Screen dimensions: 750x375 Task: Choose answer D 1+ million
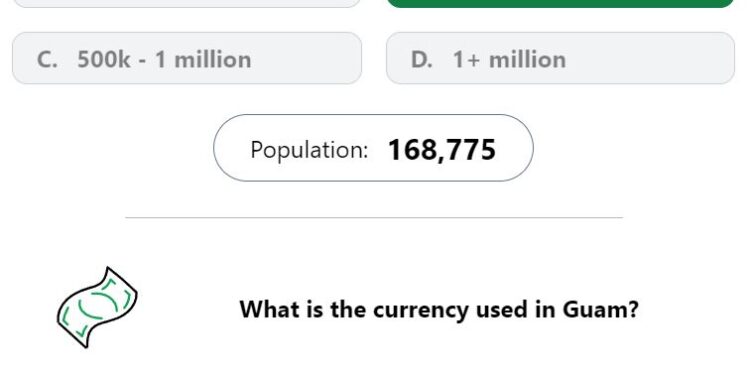[560, 58]
